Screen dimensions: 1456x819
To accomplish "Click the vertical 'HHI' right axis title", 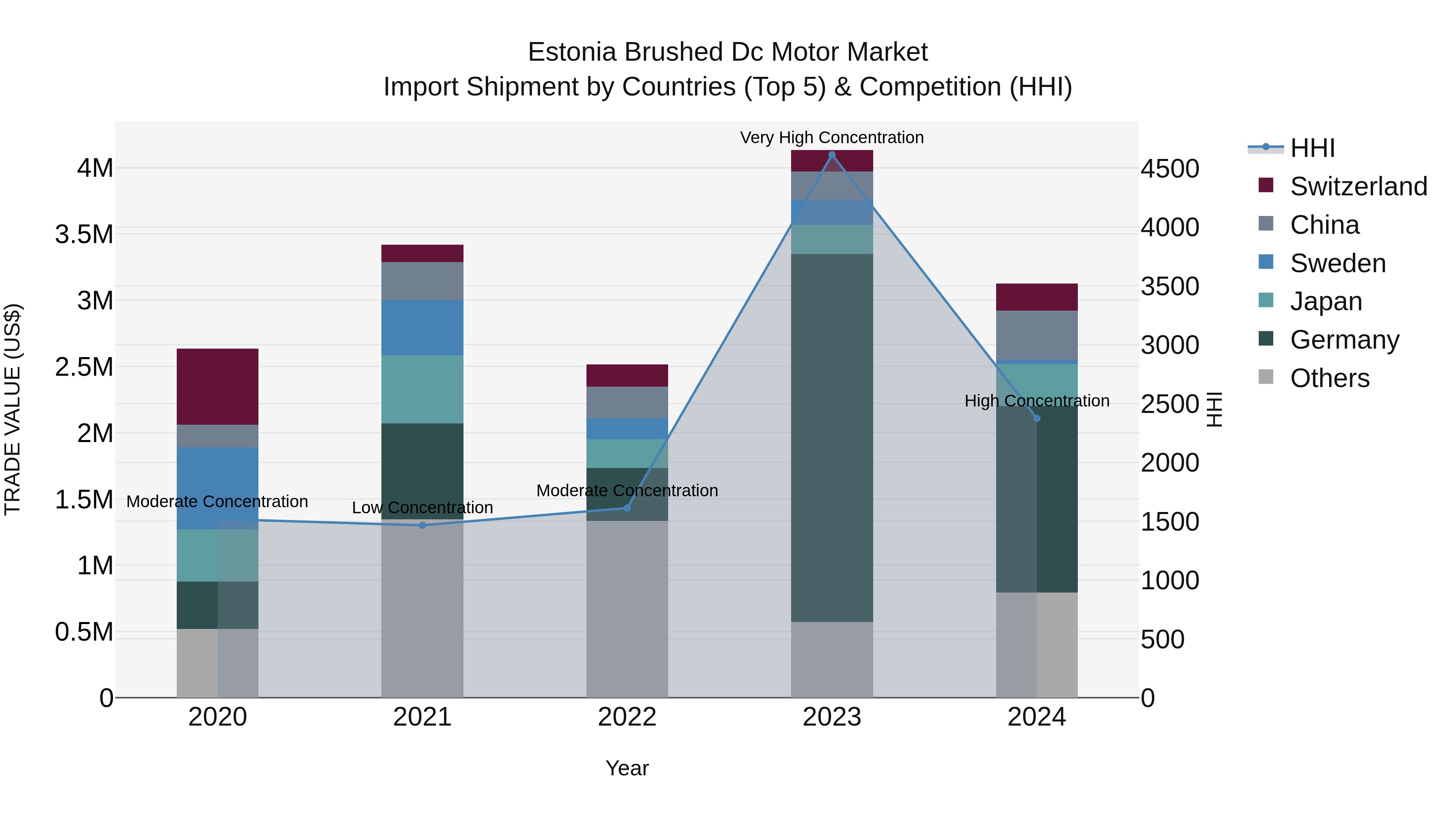I will tap(1214, 409).
